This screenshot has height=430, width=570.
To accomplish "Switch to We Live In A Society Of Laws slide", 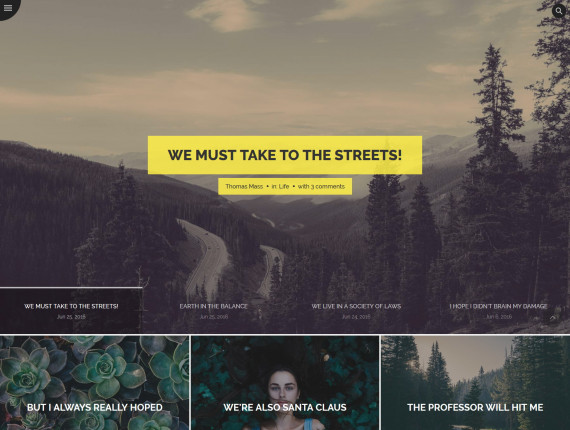I will [x=356, y=311].
